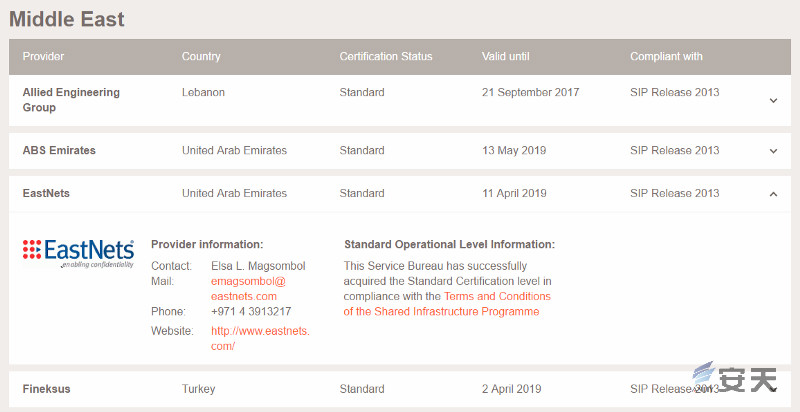This screenshot has width=800, height=412.
Task: Expand the ABS Emirates row chevron
Action: coord(773,151)
